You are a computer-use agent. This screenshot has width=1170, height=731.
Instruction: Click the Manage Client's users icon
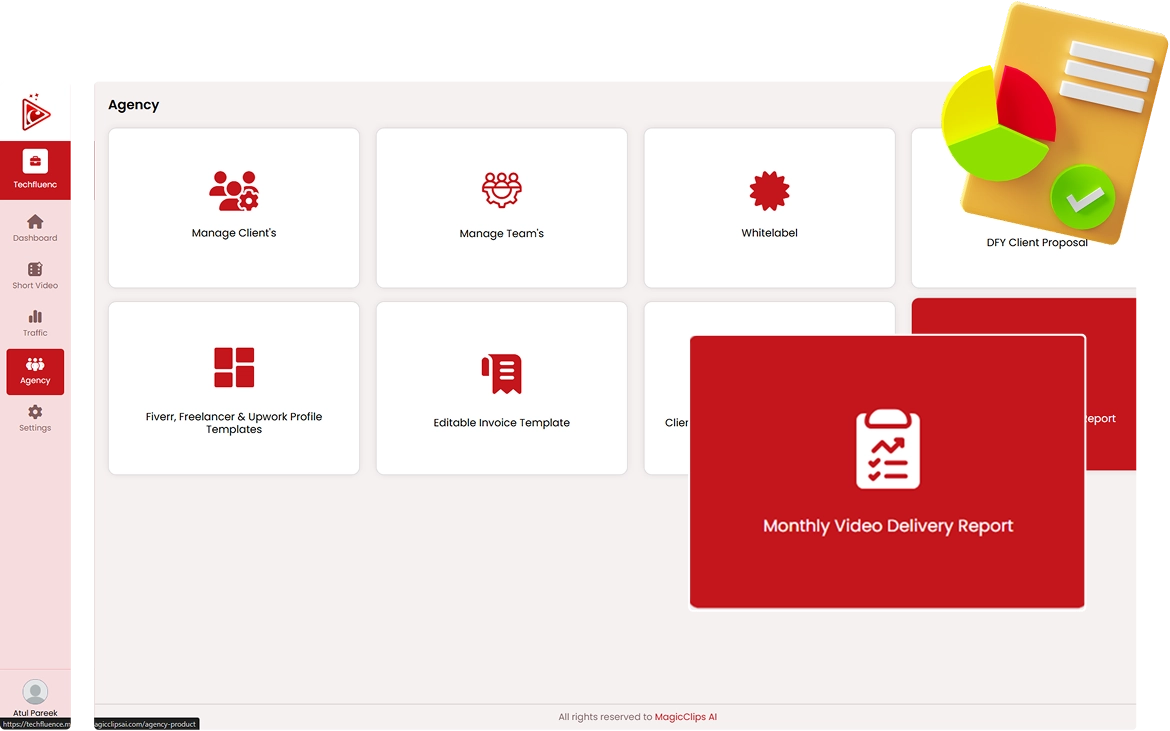click(234, 190)
